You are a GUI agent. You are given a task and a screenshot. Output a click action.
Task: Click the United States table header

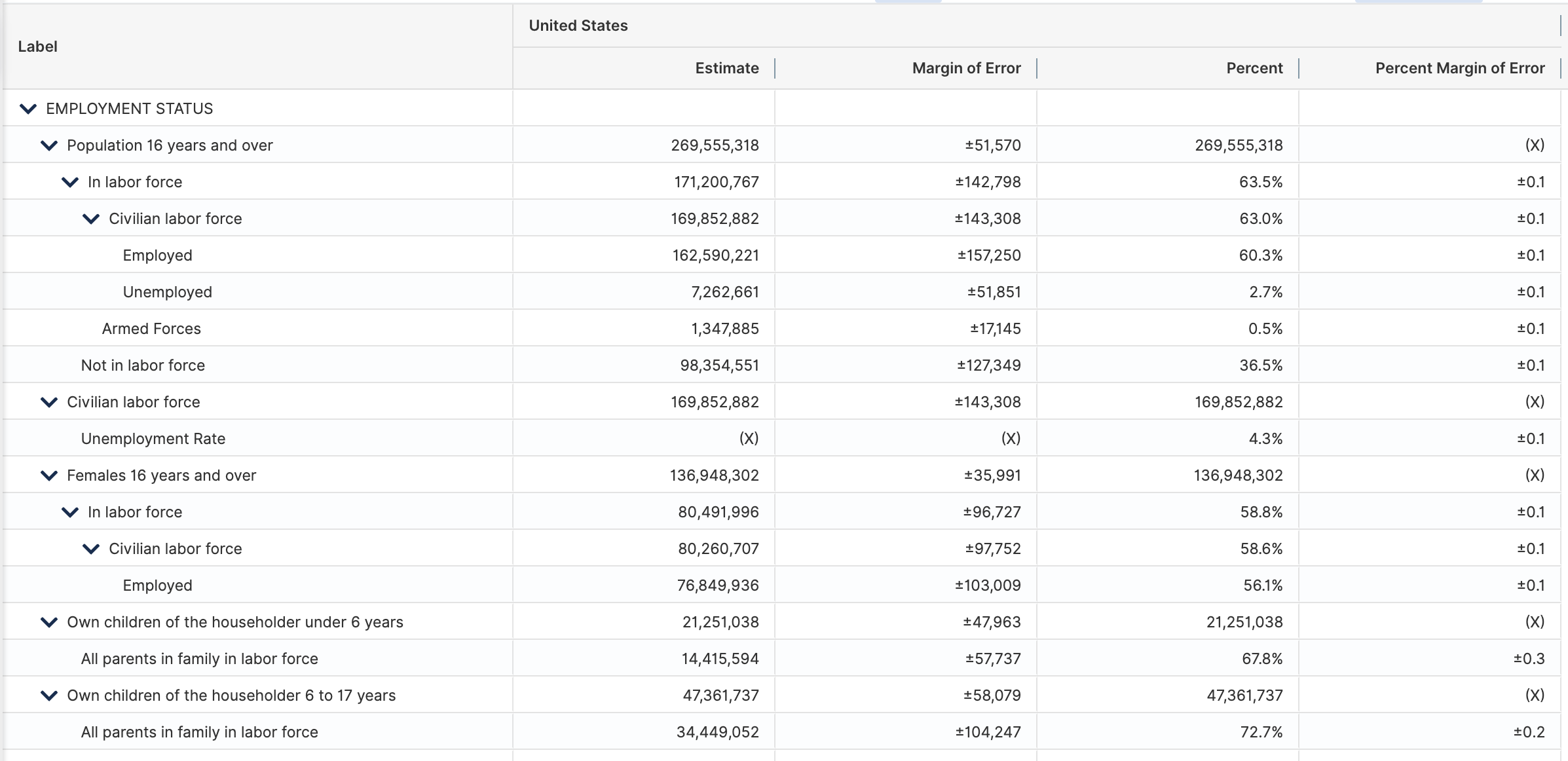pos(578,26)
